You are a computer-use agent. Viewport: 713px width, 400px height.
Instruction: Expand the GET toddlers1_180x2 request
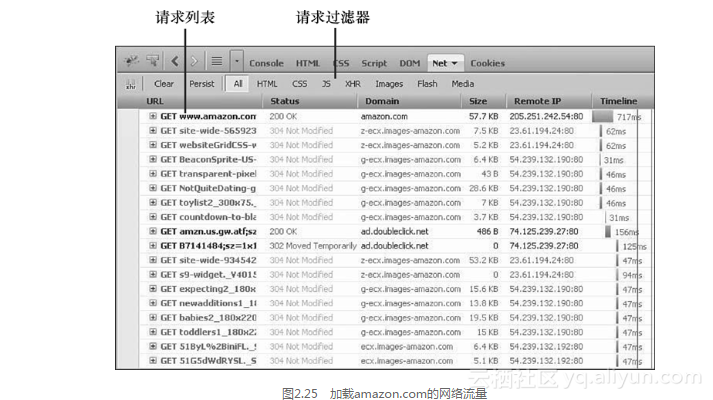(x=153, y=332)
